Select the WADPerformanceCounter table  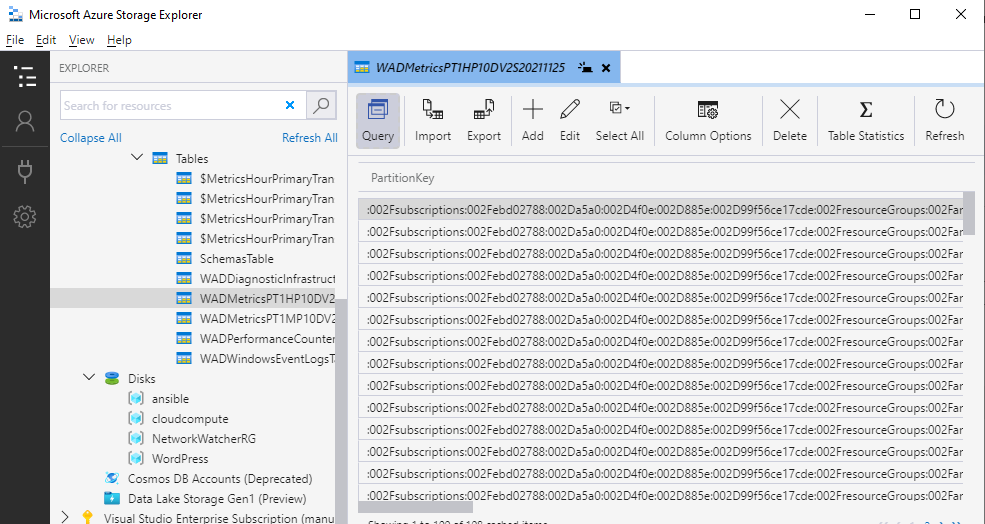point(267,339)
